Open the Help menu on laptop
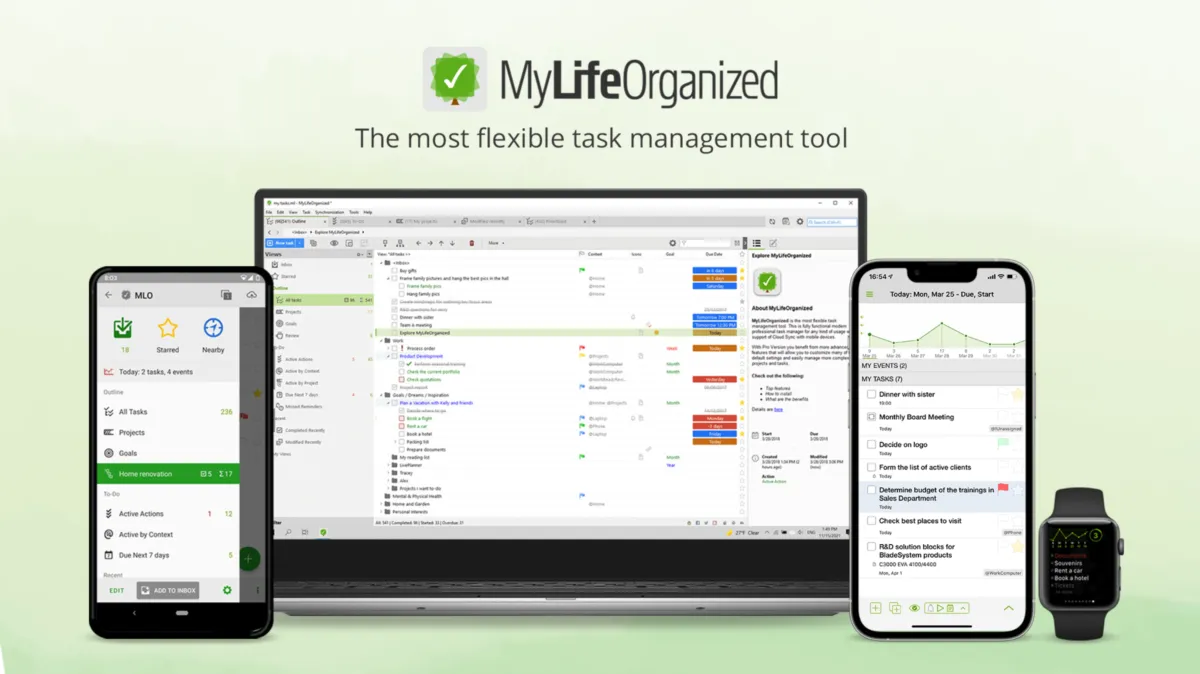This screenshot has width=1200, height=674. click(368, 212)
